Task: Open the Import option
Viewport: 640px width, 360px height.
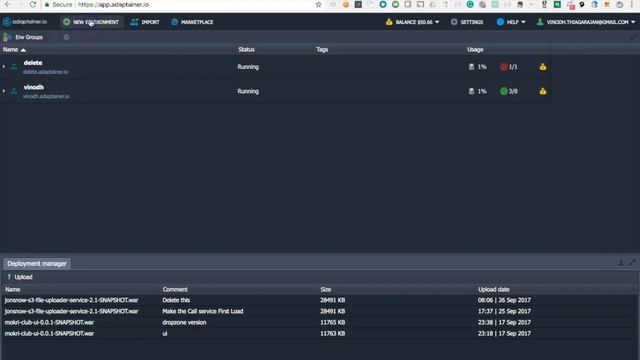Action: 145,22
